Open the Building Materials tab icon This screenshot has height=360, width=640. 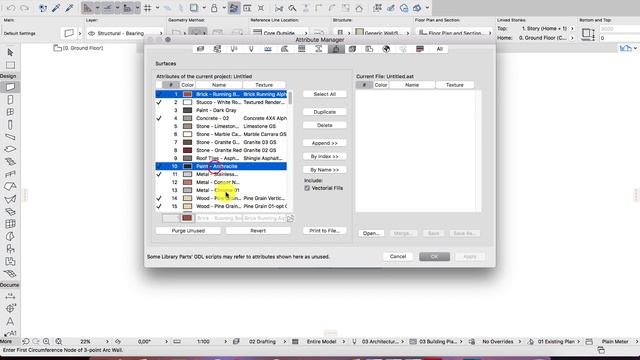[x=352, y=49]
